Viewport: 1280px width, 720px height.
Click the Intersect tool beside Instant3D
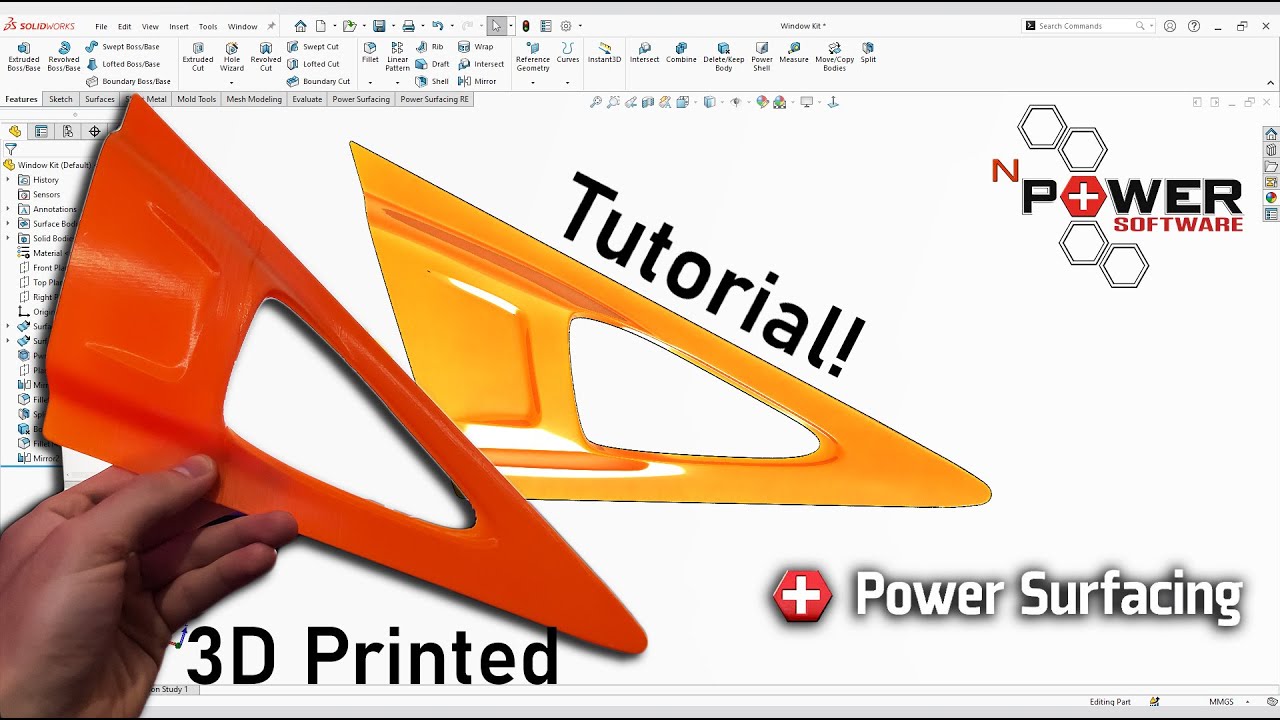[644, 53]
